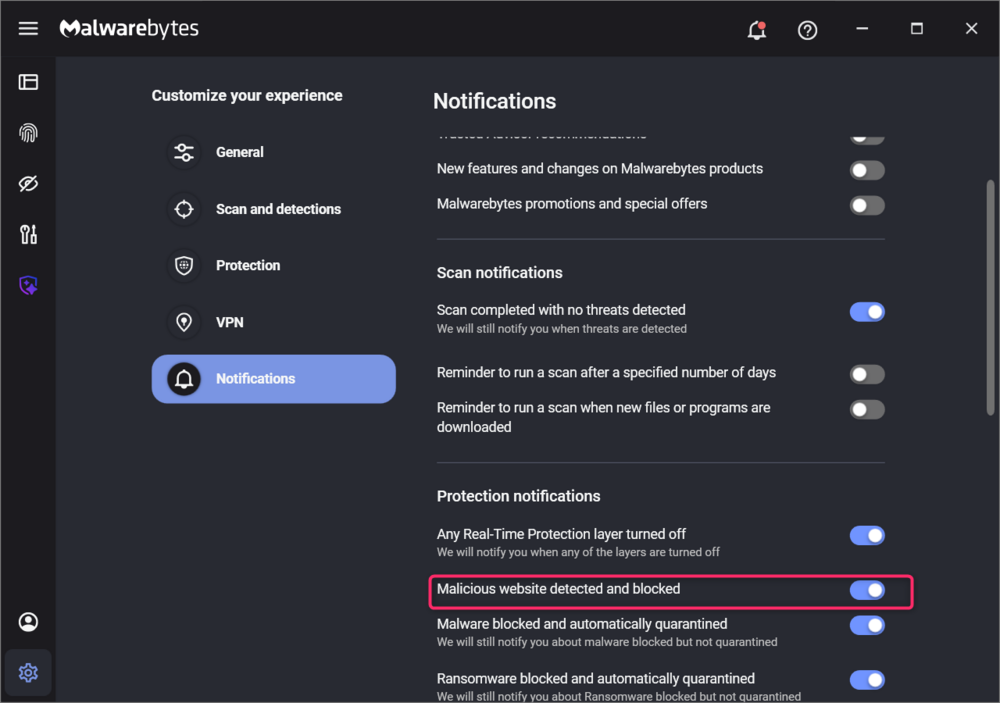Image resolution: width=1000 pixels, height=703 pixels.
Task: Close the Malwarebytes window
Action: coord(971,29)
